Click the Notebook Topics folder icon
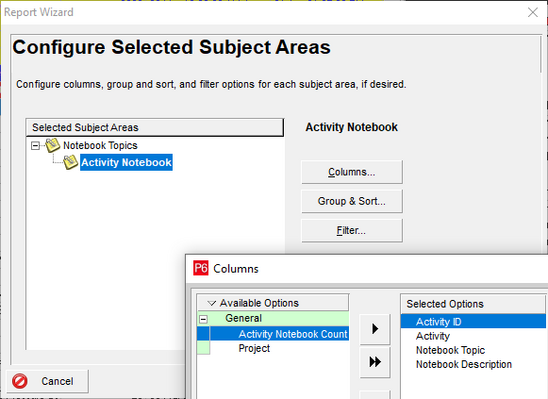Viewport: 548px width, 399px height. (x=53, y=145)
